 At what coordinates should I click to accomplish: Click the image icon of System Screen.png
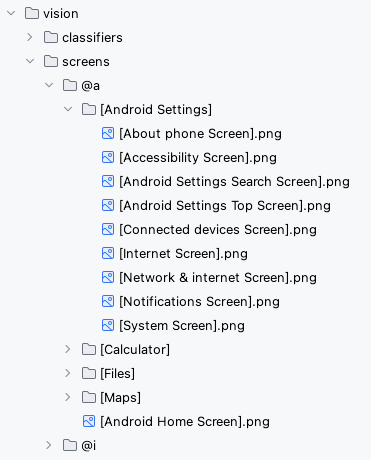108,325
